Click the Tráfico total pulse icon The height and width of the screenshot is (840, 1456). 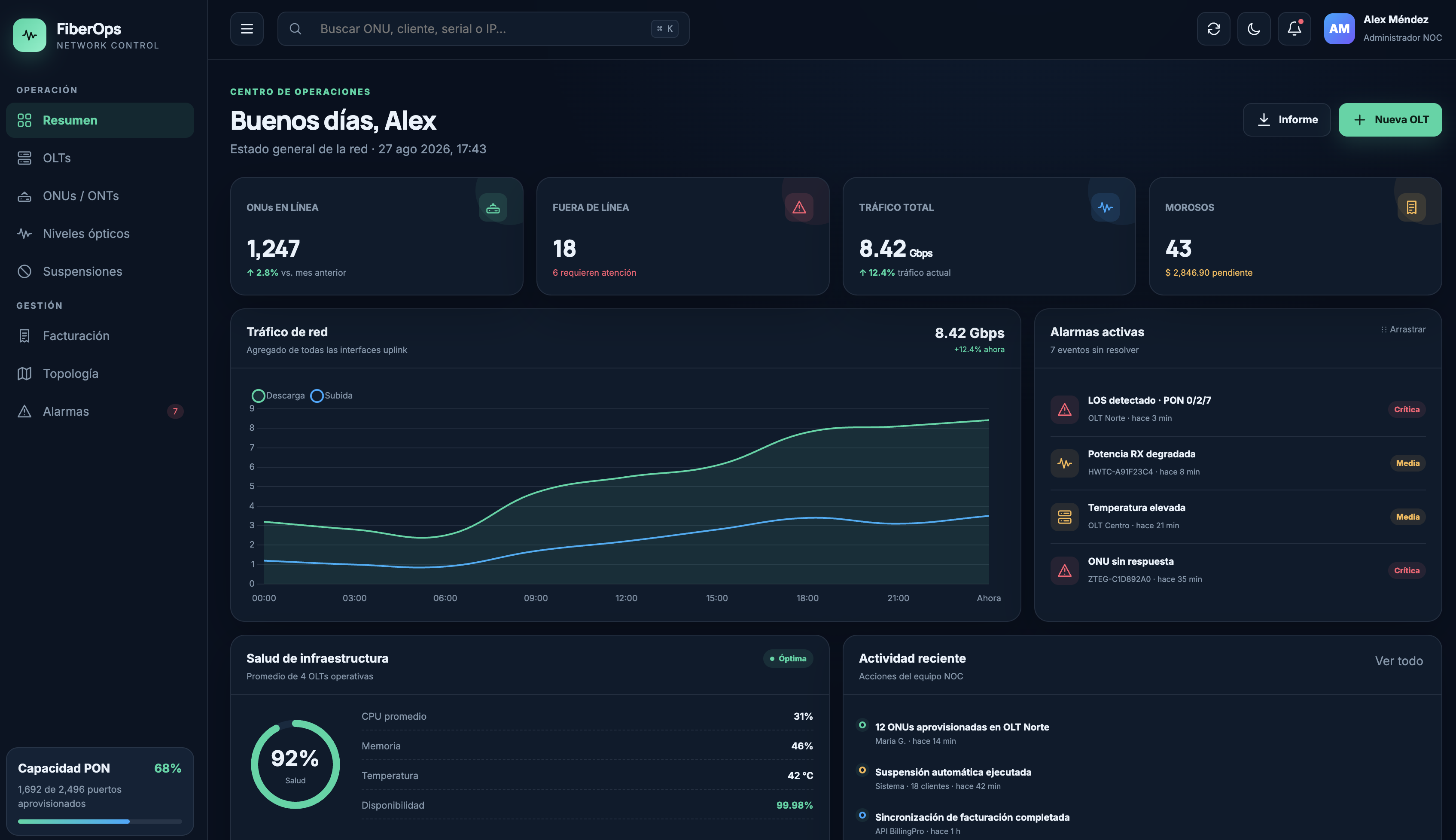coord(1106,208)
